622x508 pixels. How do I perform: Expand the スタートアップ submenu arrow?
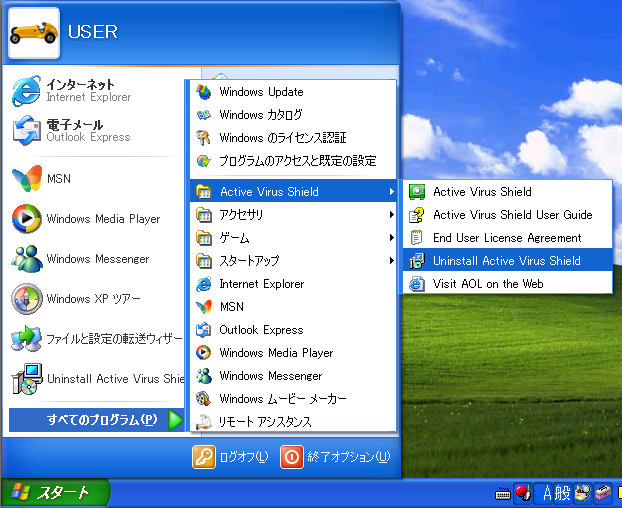392,261
